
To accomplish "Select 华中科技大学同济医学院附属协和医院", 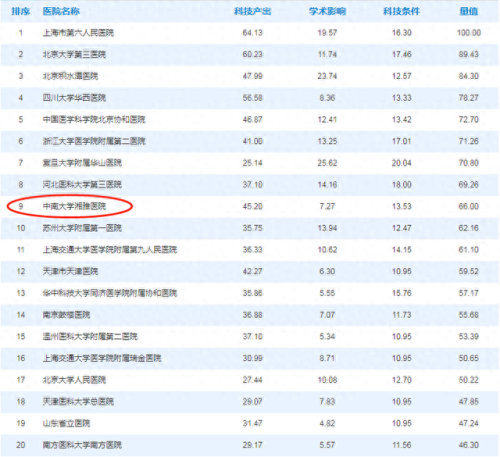I will (110, 293).
